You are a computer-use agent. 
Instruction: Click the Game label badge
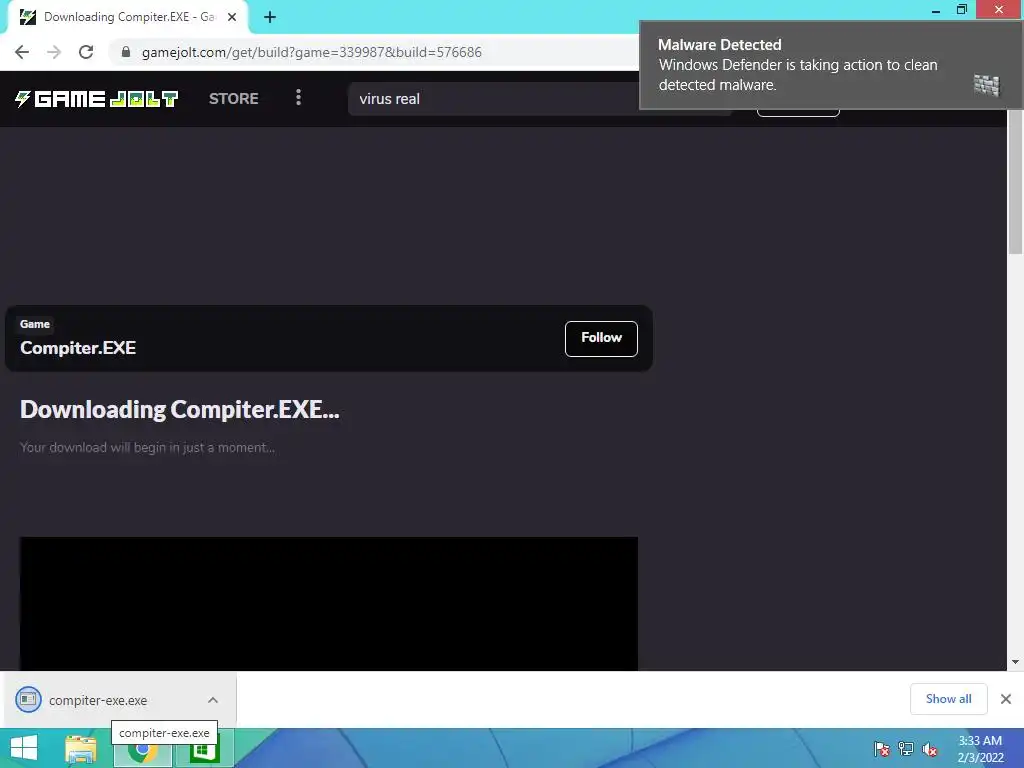tap(35, 324)
